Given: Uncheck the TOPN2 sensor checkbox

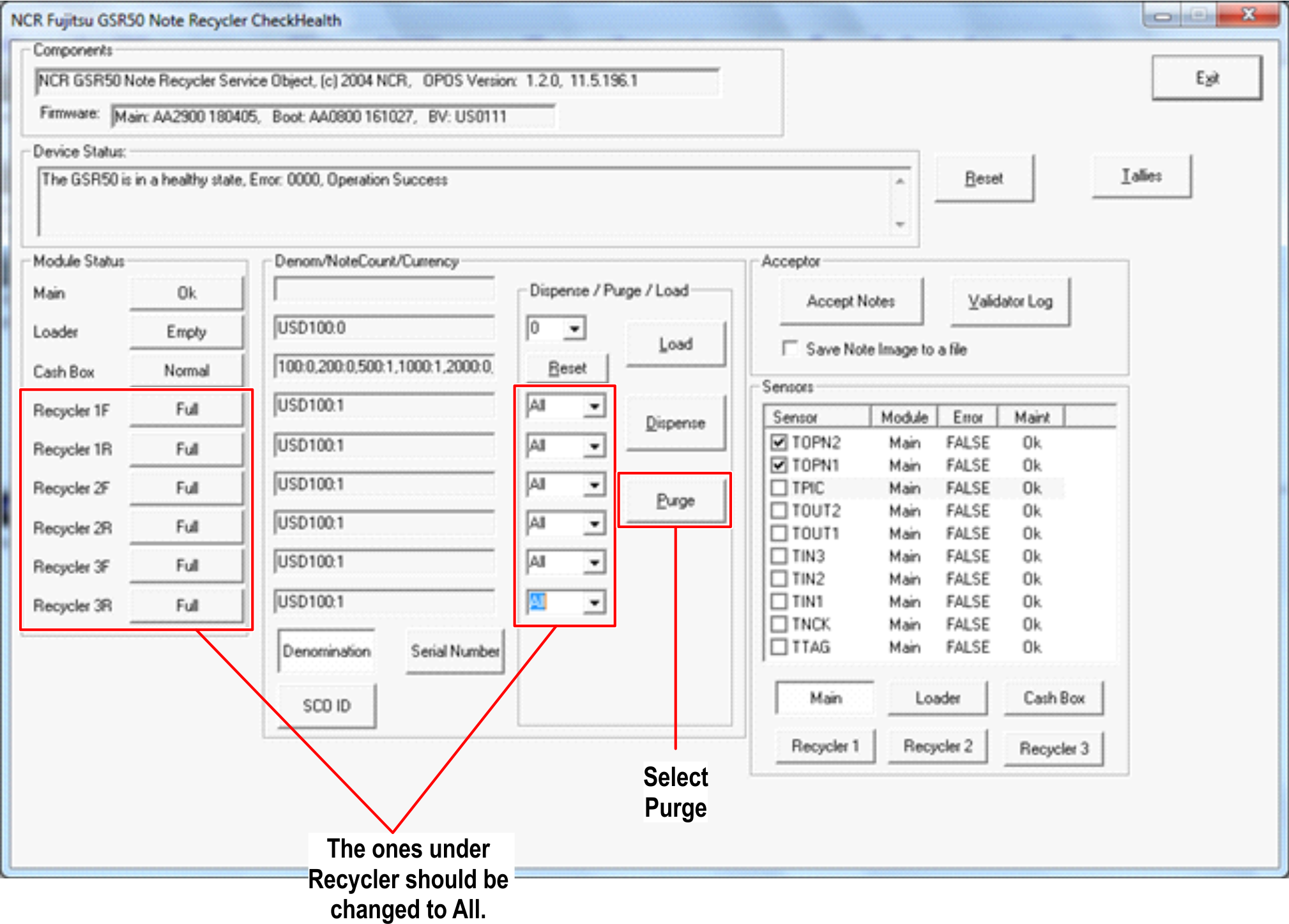Looking at the screenshot, I should pyautogui.click(x=778, y=442).
